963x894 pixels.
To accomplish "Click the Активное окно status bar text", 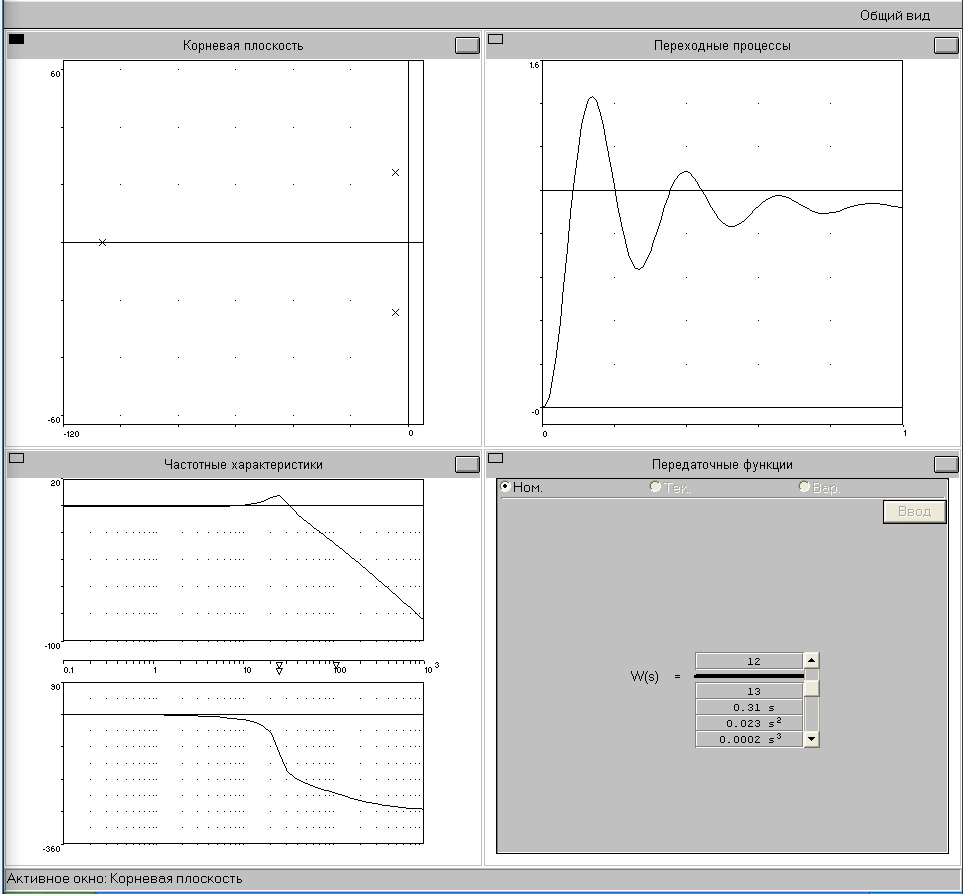I will (x=125, y=879).
